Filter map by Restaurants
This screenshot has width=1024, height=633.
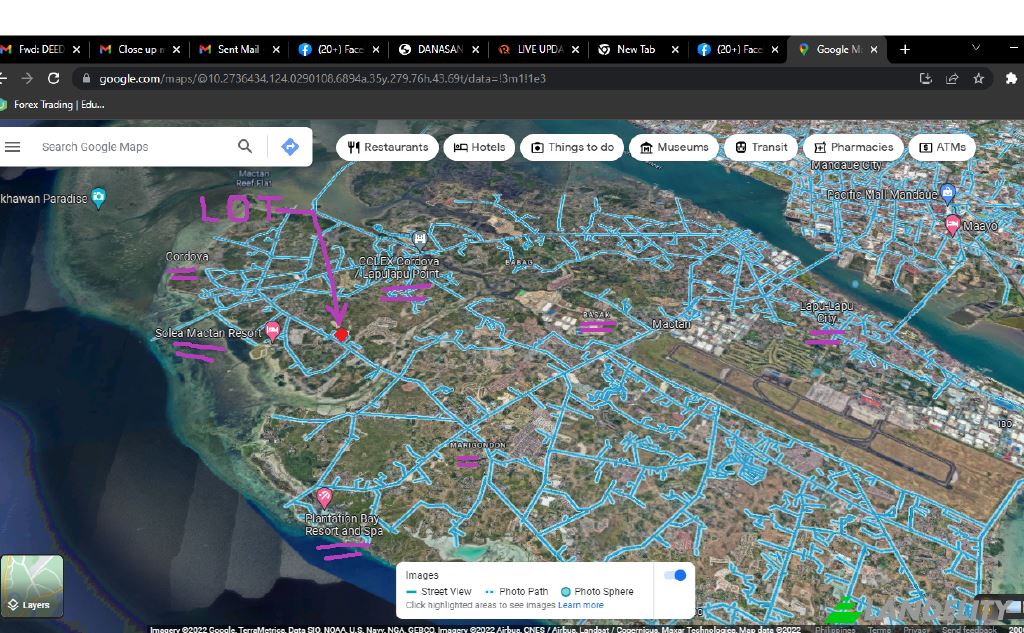[x=387, y=147]
